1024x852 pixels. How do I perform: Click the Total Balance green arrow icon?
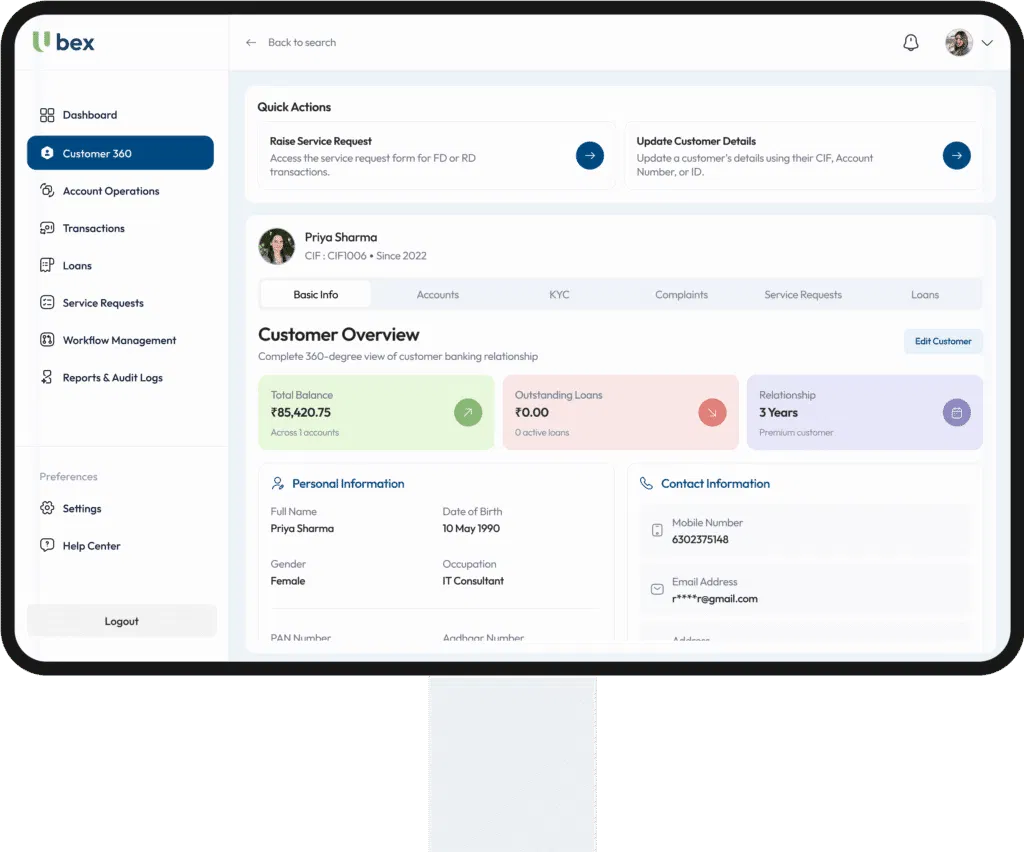click(467, 412)
